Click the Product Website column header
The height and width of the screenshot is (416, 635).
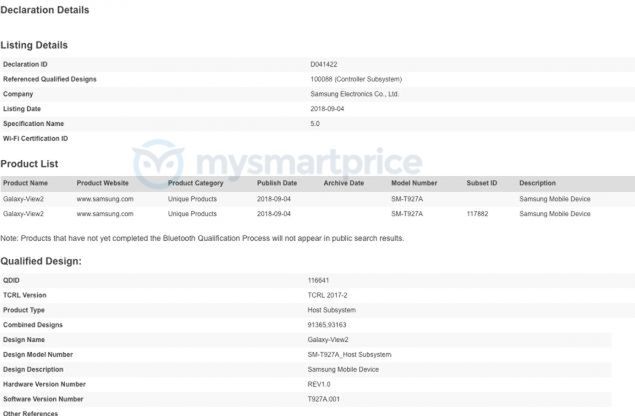[x=102, y=183]
